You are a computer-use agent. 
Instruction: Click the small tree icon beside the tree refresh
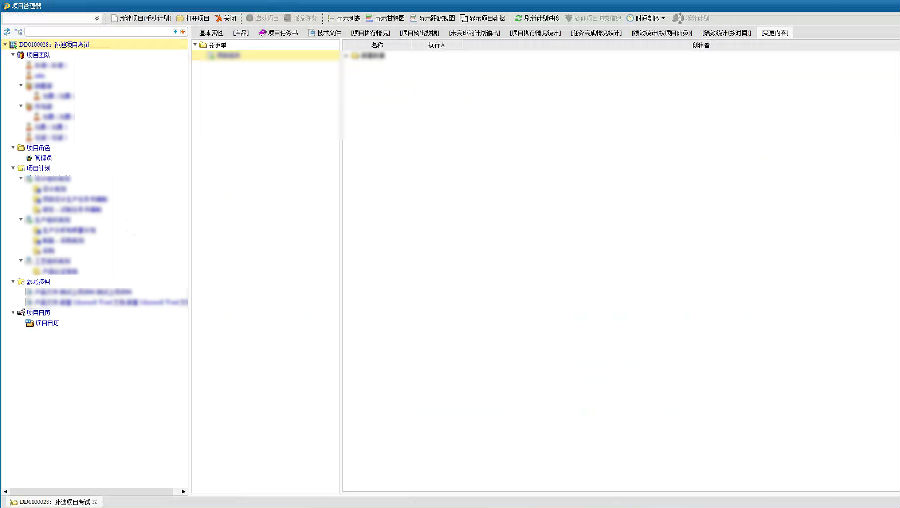(x=19, y=32)
